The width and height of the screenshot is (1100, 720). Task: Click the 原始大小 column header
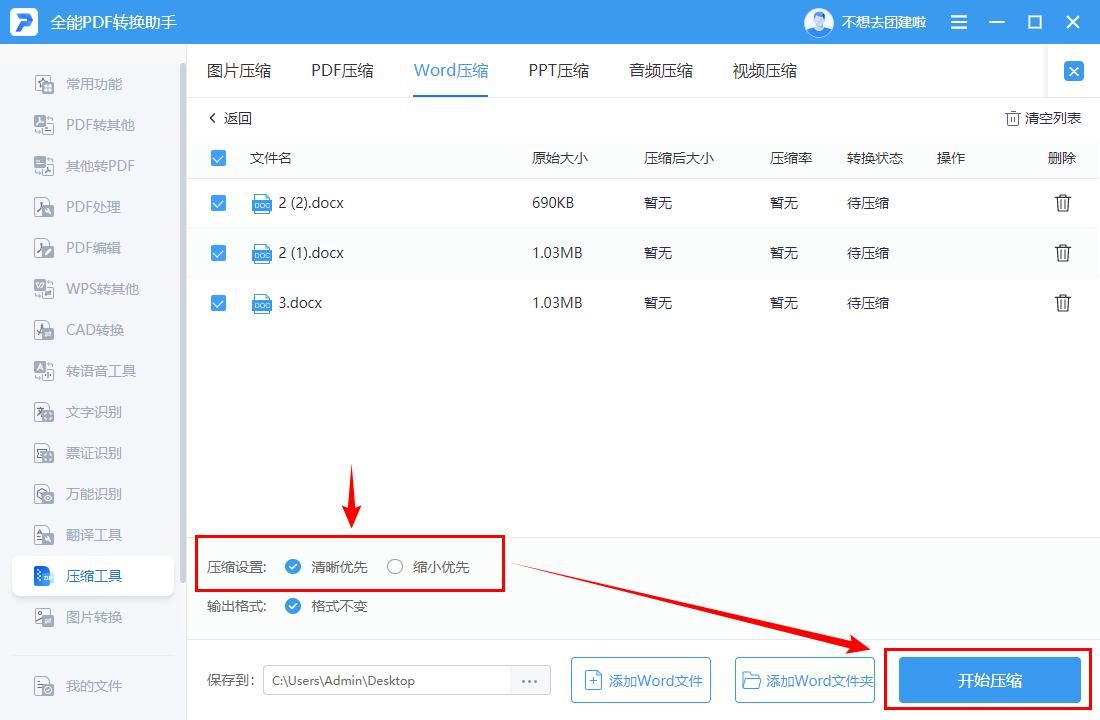click(x=559, y=158)
